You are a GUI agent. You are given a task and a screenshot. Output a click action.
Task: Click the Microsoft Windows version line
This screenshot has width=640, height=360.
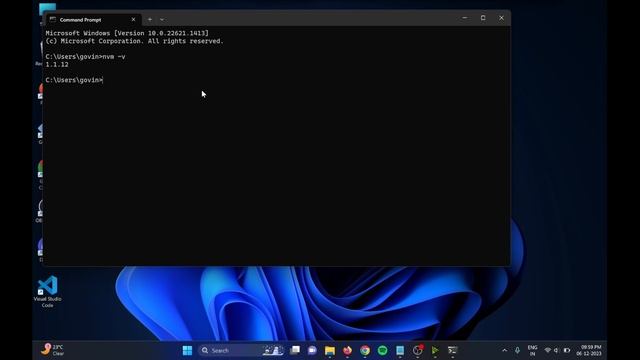point(127,33)
